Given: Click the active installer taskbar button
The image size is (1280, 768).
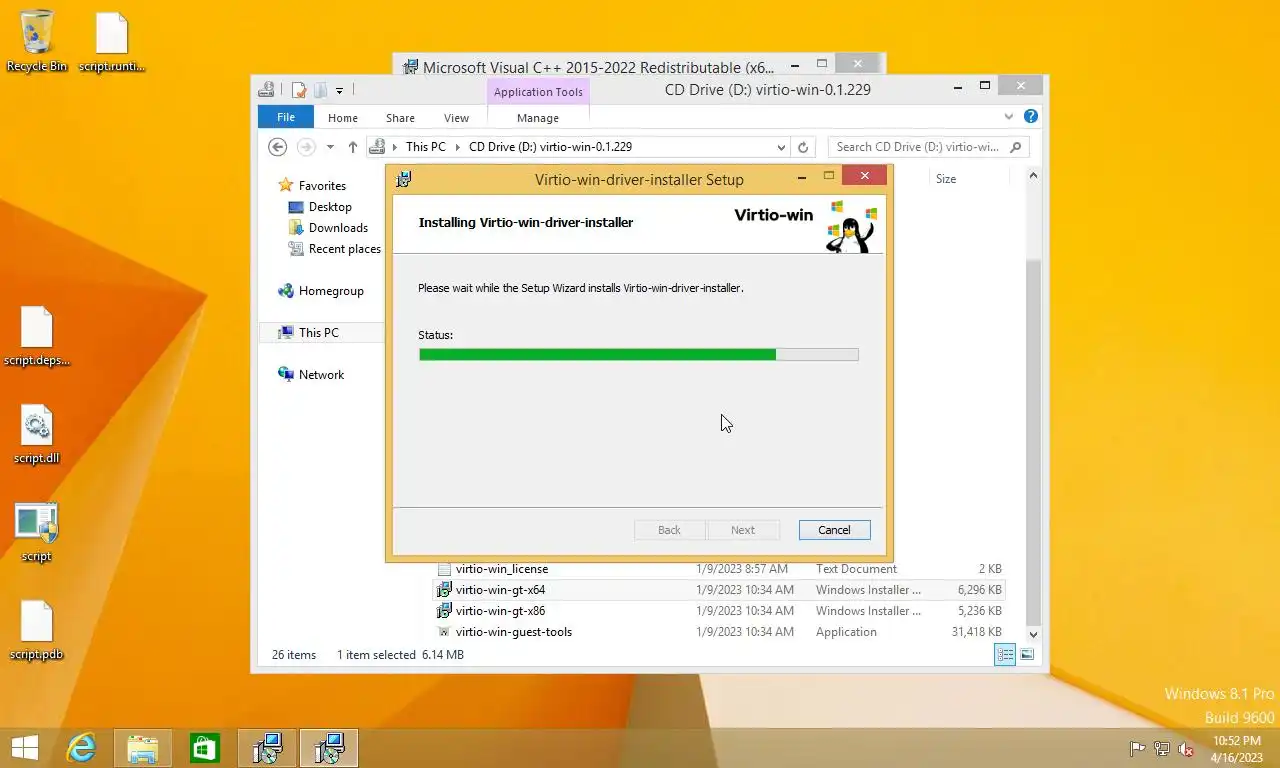Looking at the screenshot, I should [329, 748].
